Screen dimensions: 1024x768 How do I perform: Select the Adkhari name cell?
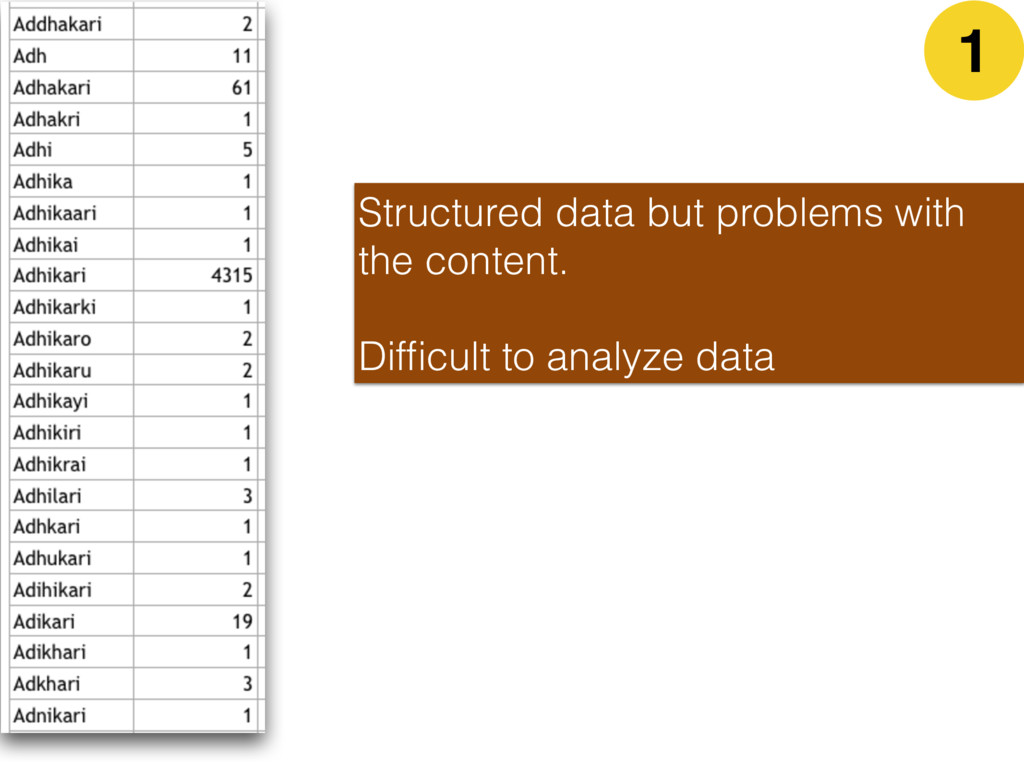72,684
